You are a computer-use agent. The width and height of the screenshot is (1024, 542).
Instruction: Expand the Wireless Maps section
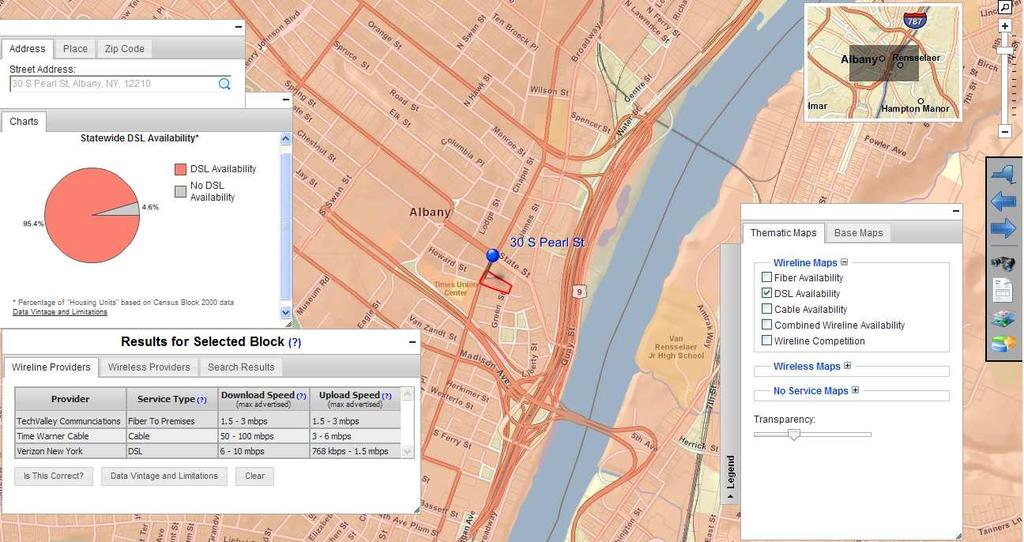(847, 366)
